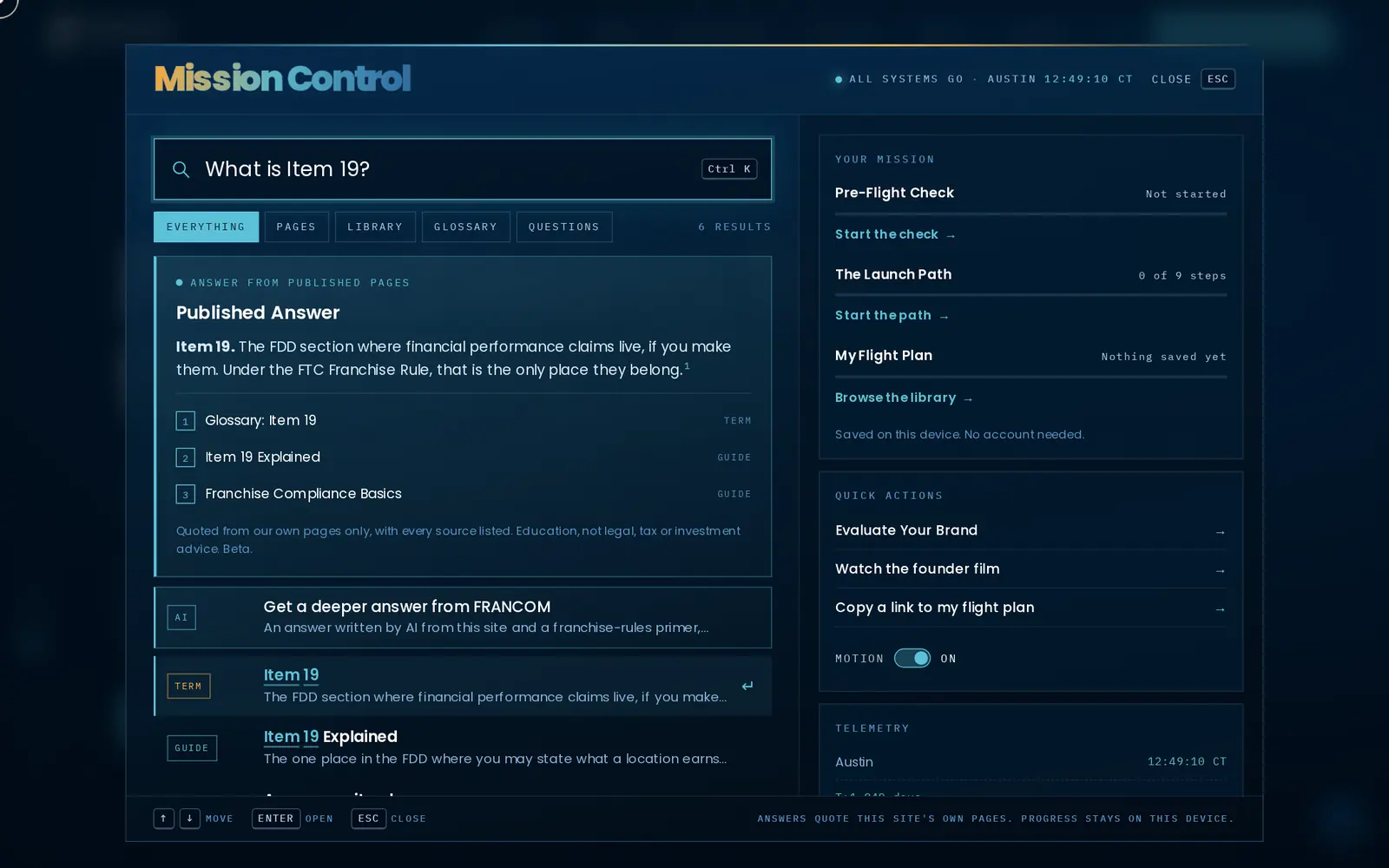The height and width of the screenshot is (868, 1389).
Task: Switch to the Questions tab
Action: (x=564, y=227)
